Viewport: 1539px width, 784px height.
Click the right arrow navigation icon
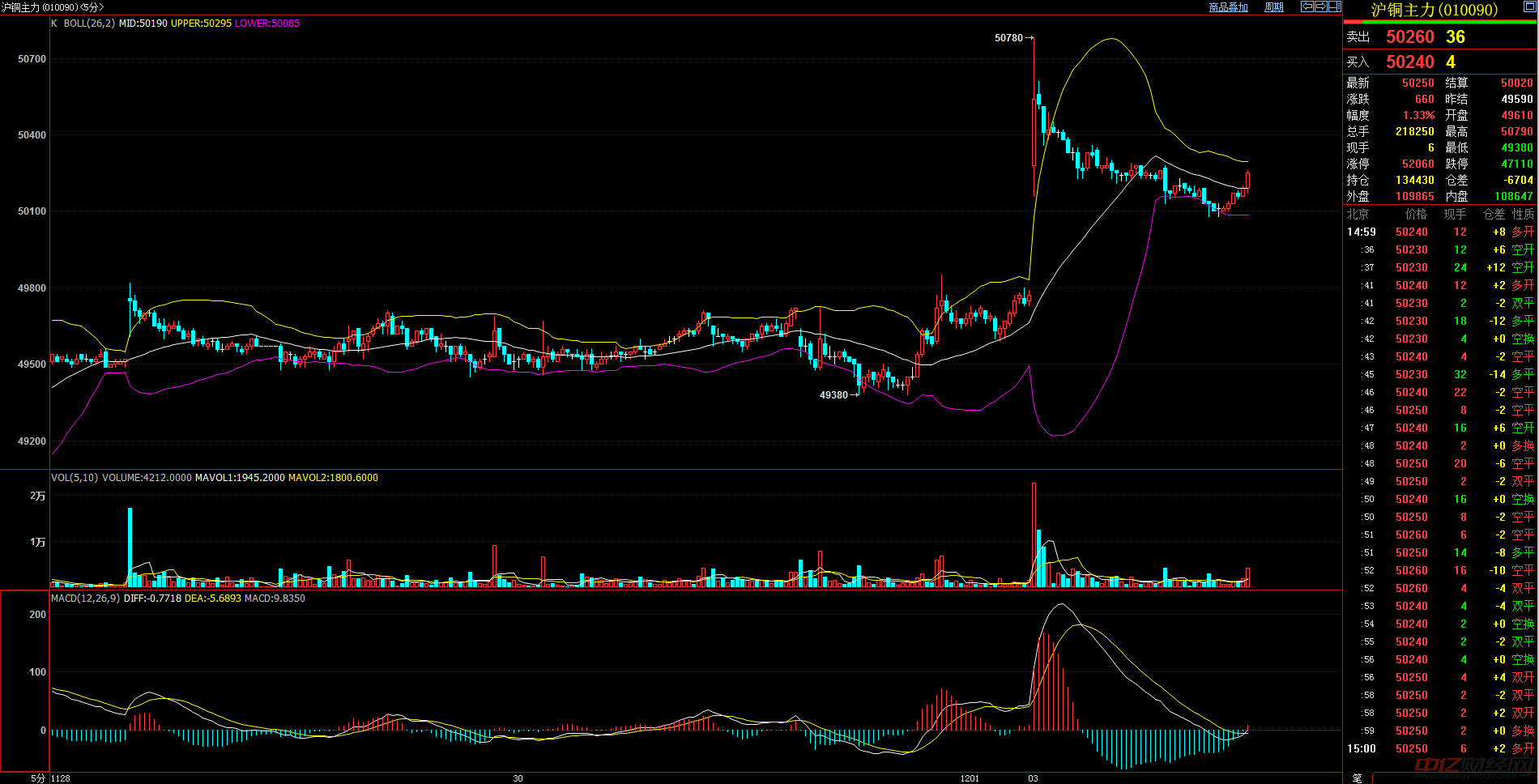click(1320, 6)
